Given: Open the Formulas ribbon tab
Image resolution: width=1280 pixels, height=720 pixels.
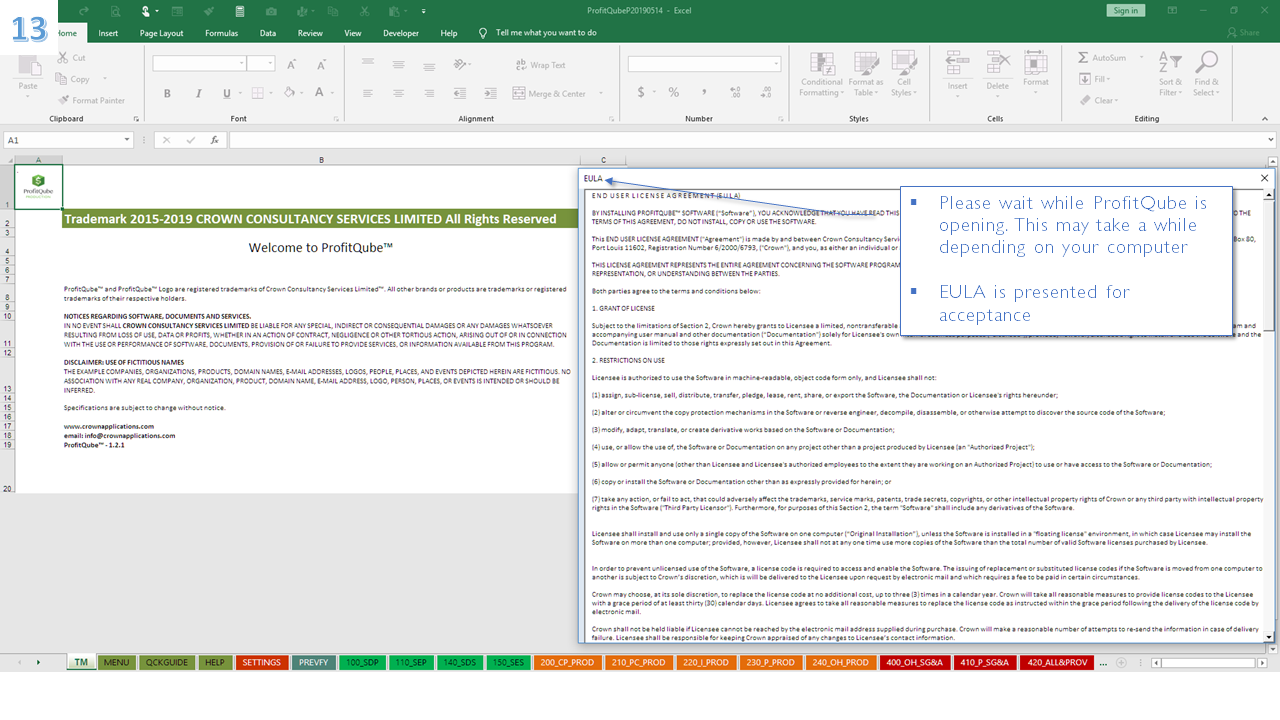Looking at the screenshot, I should [221, 33].
